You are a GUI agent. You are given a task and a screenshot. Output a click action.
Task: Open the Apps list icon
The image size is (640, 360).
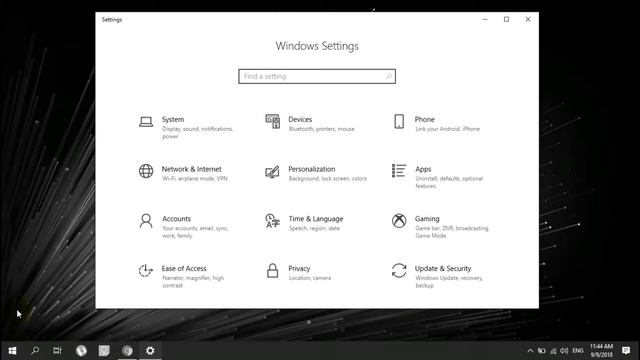(399, 171)
